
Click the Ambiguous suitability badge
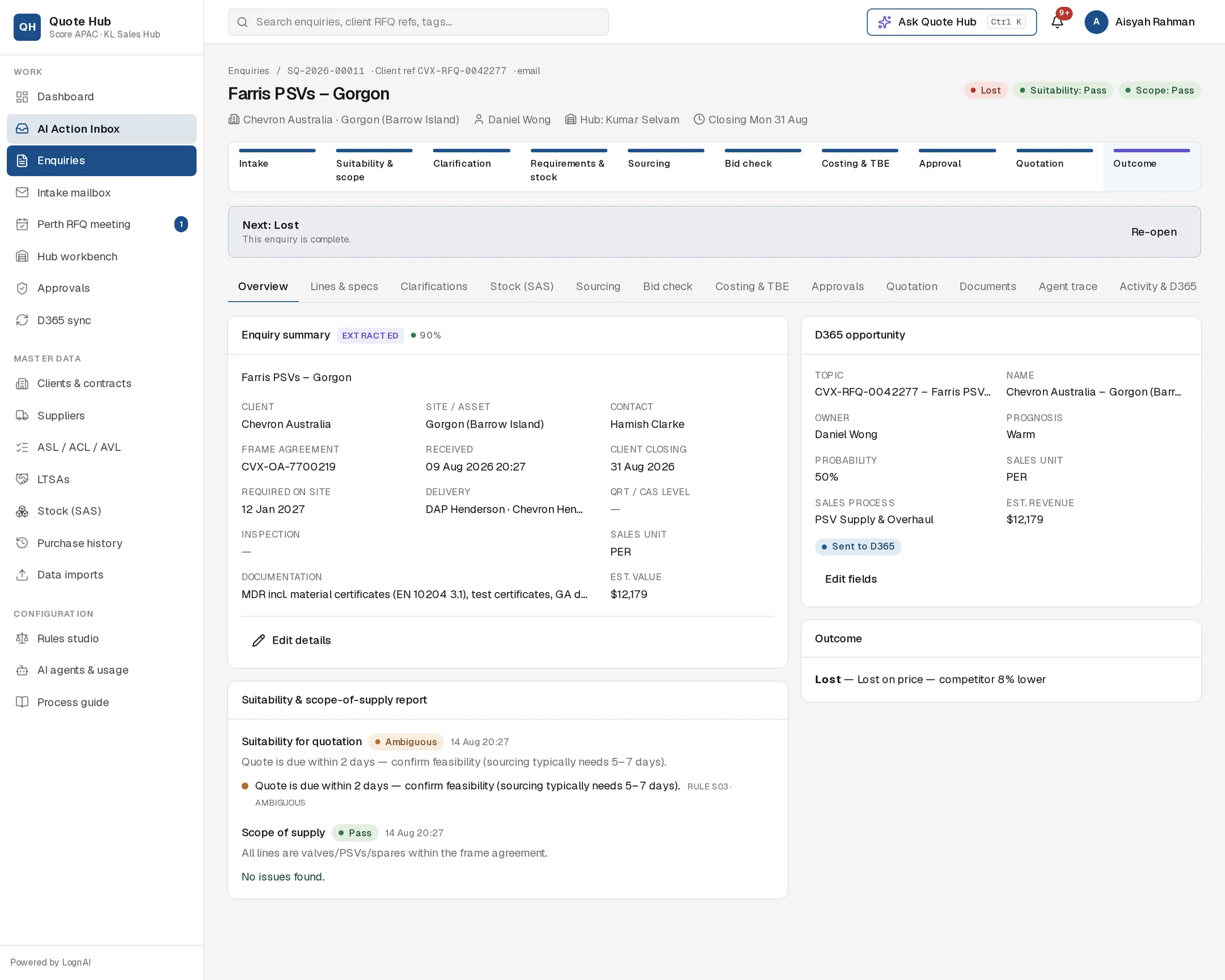[405, 742]
